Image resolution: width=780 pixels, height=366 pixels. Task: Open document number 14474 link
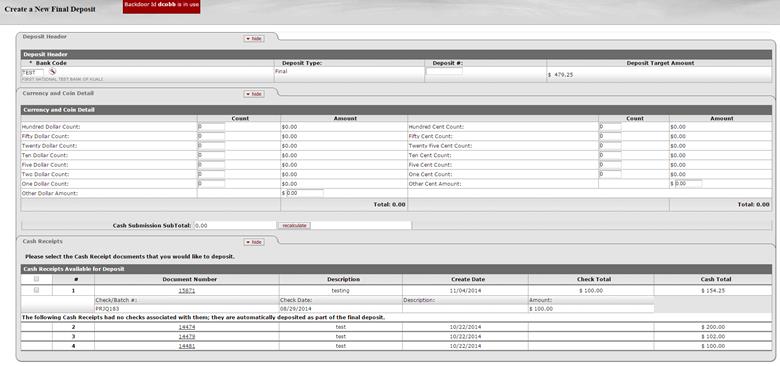point(187,327)
